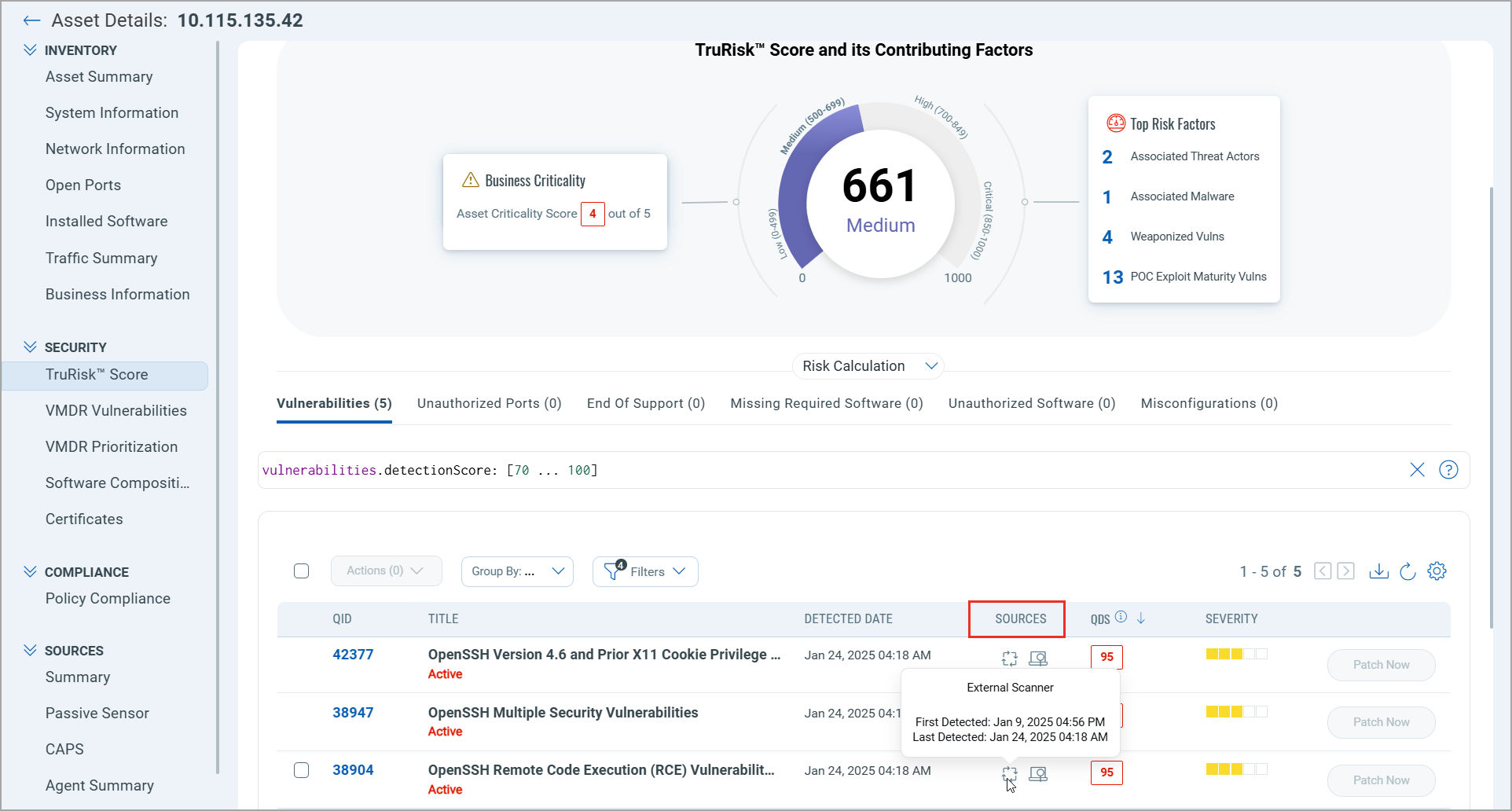Viewport: 1512px width, 811px height.
Task: Open QID 38947 link
Action: (x=353, y=713)
